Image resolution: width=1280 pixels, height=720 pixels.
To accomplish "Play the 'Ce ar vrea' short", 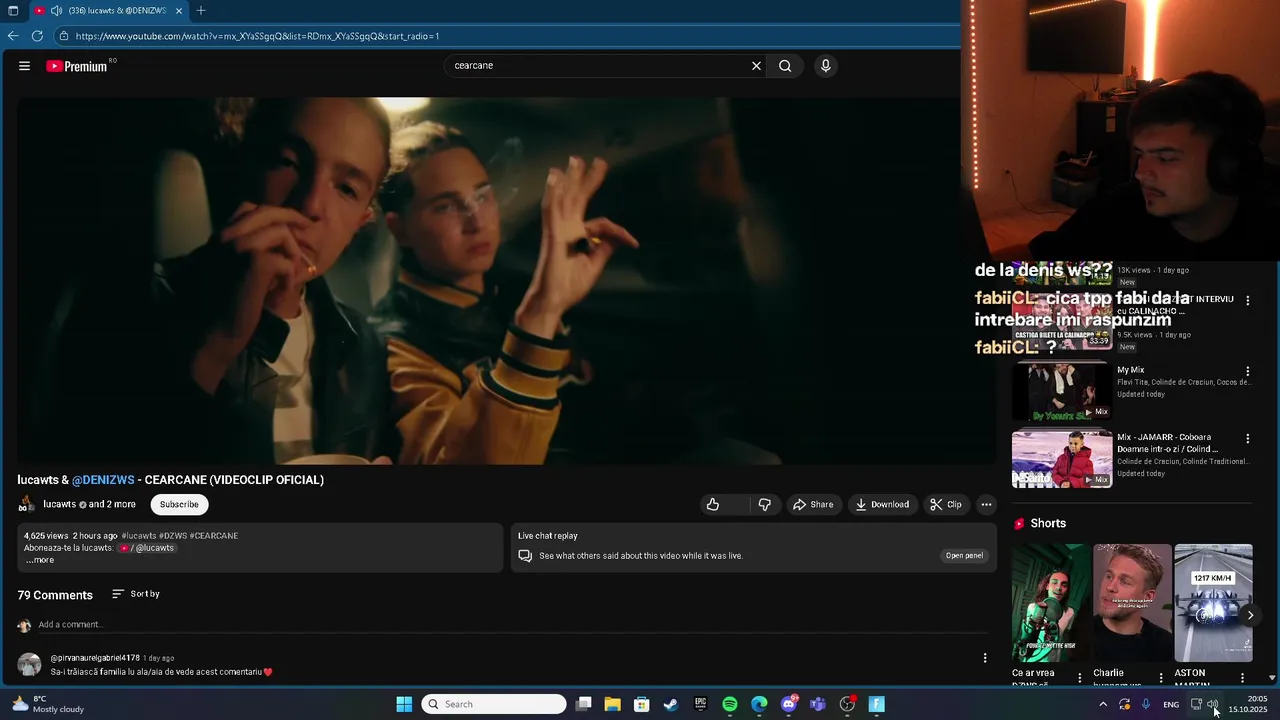I will (x=1051, y=603).
